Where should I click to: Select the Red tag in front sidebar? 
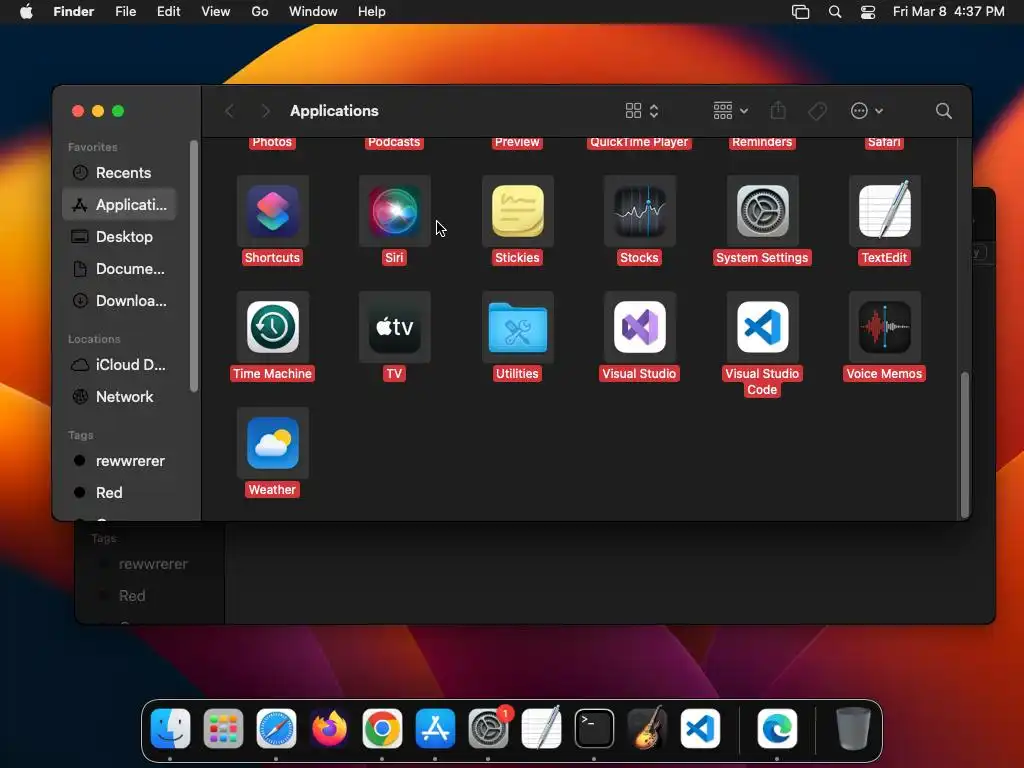pos(120,492)
